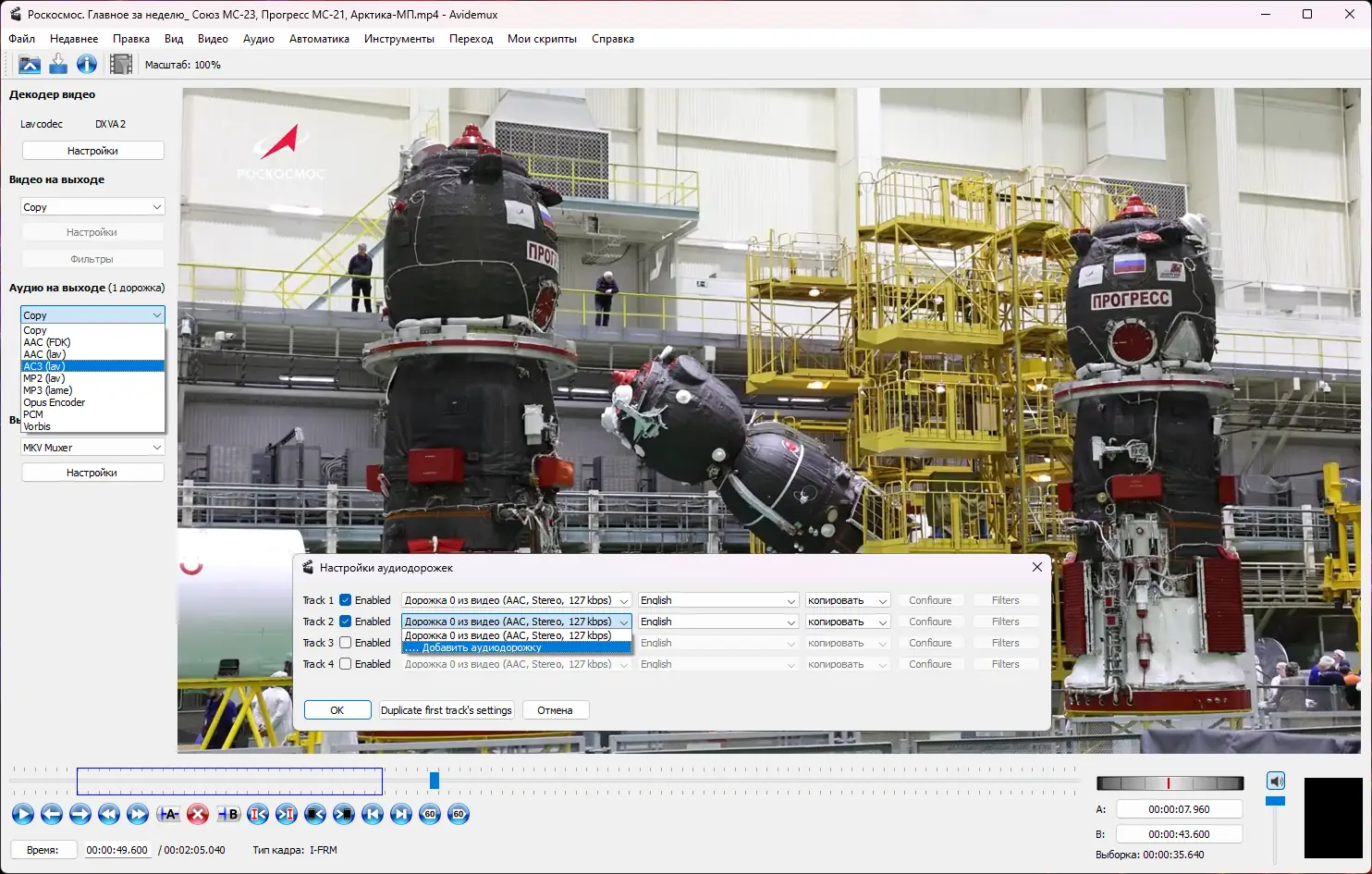Delete the selection with the red X button
The height and width of the screenshot is (874, 1372).
pos(198,814)
